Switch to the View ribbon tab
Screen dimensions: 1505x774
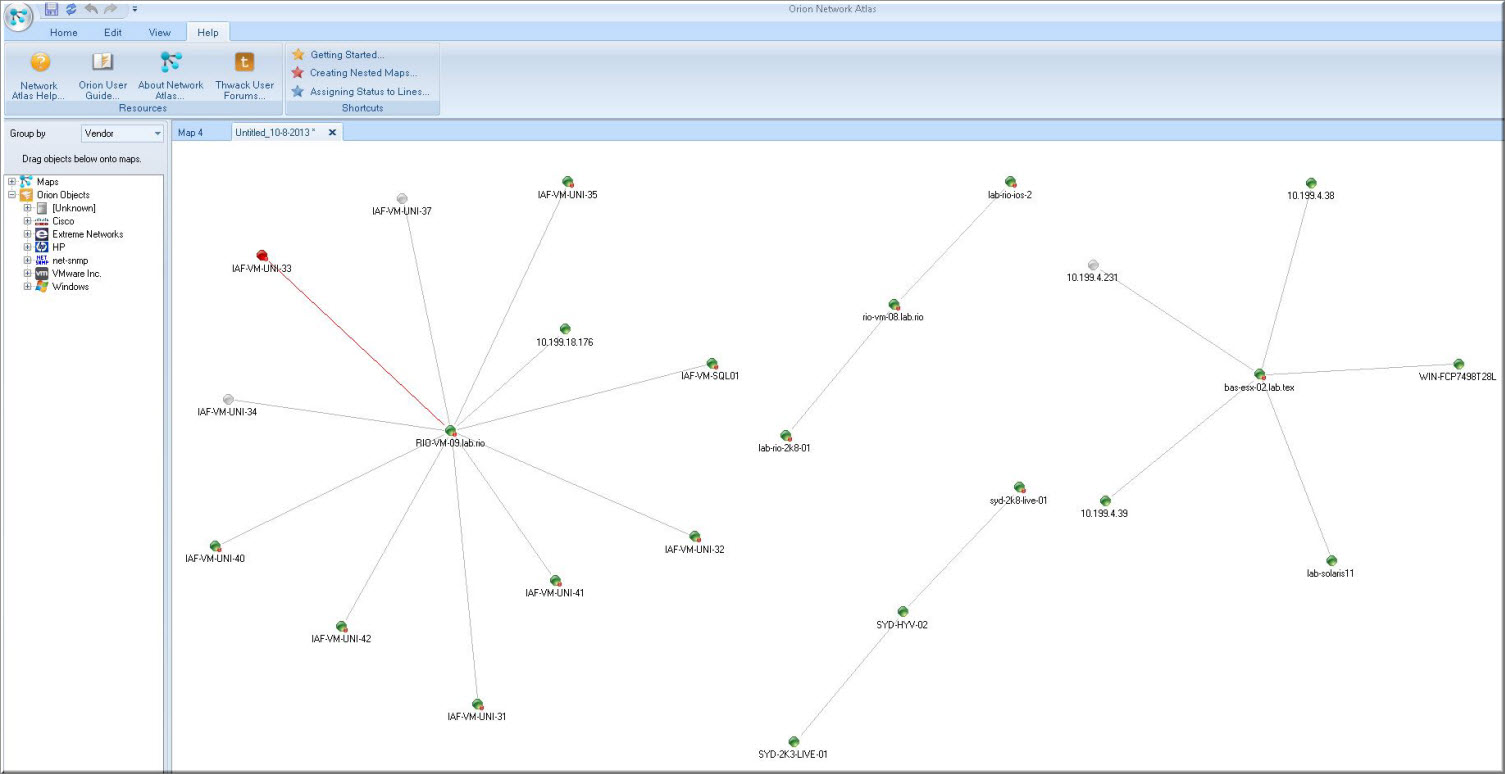coord(160,32)
